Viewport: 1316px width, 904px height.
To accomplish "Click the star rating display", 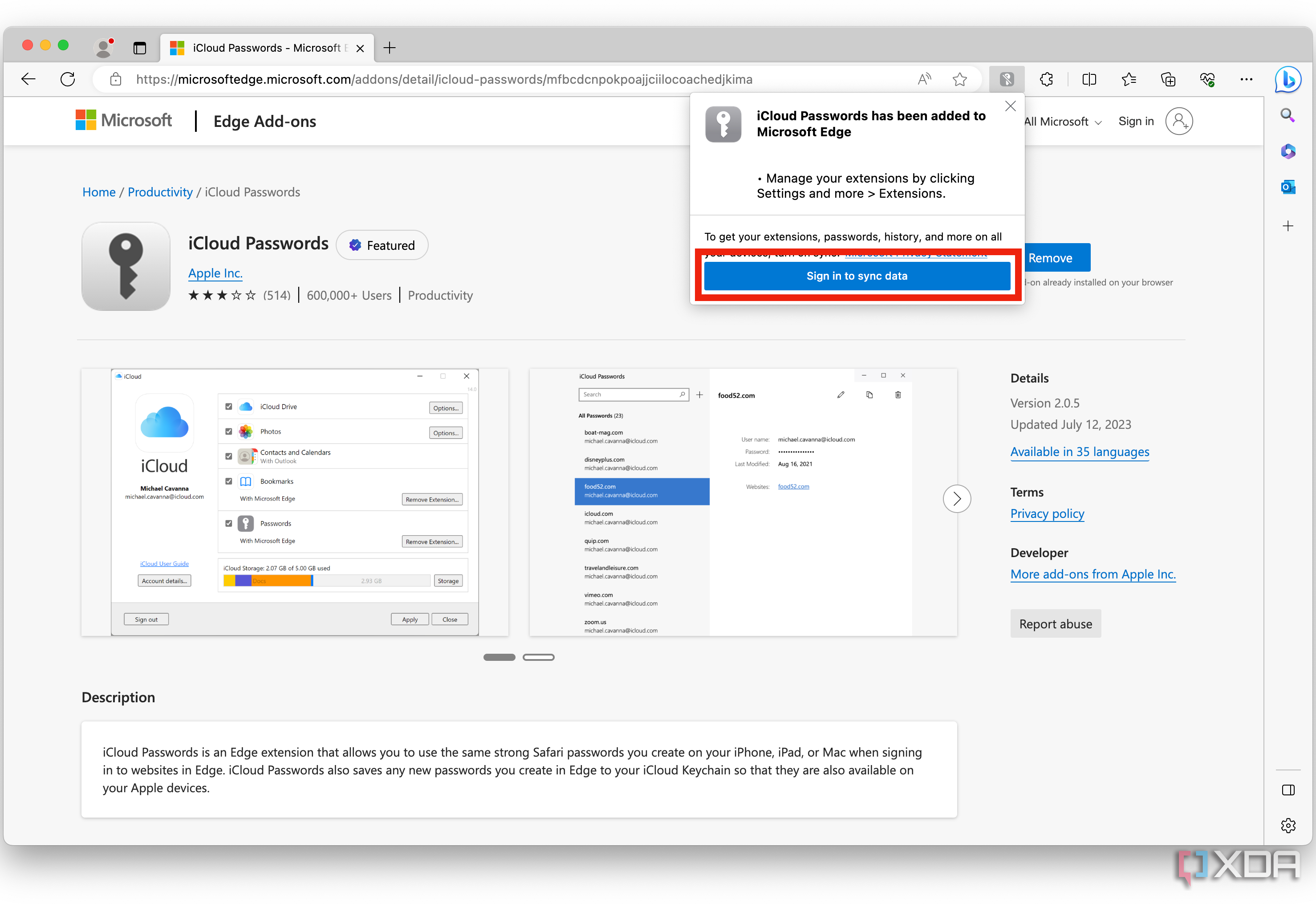I will (222, 295).
